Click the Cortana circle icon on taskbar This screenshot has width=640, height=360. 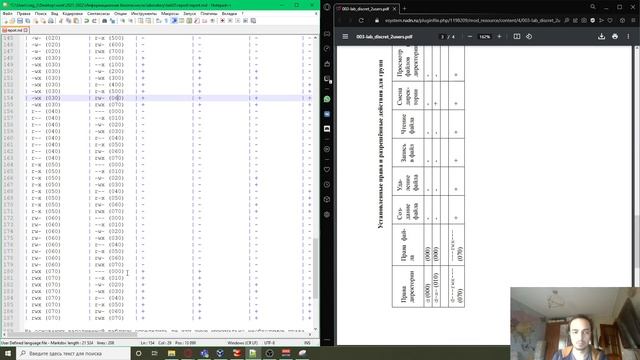tap(138, 353)
